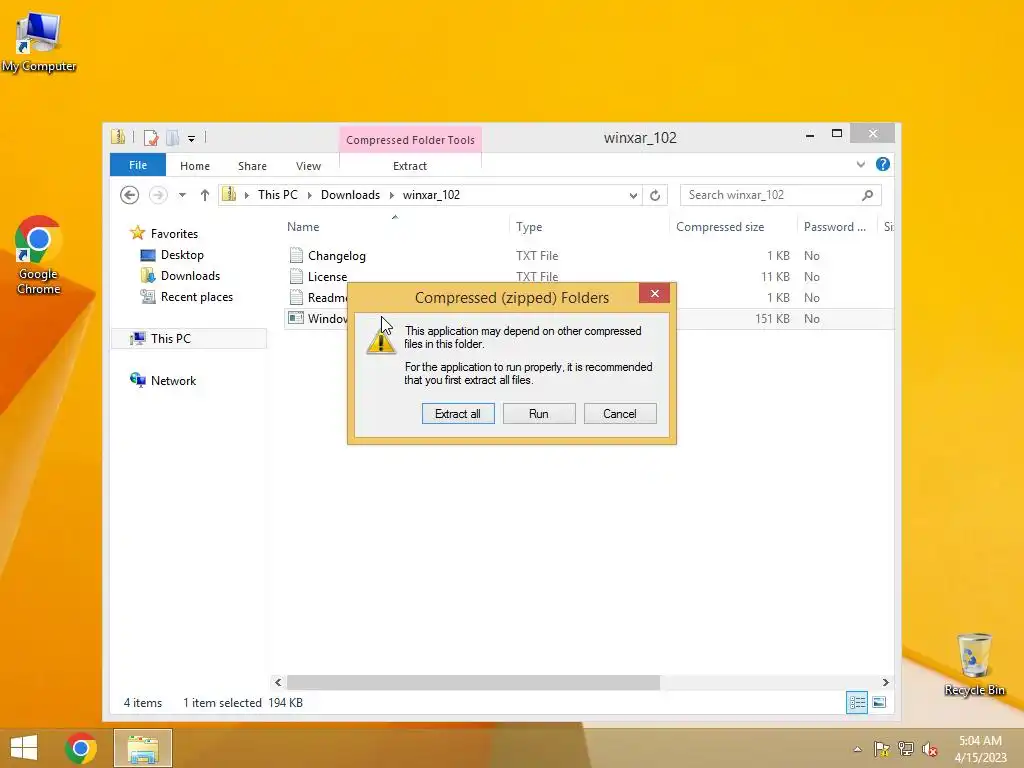
Task: Click the muted volume tray icon
Action: [930, 750]
